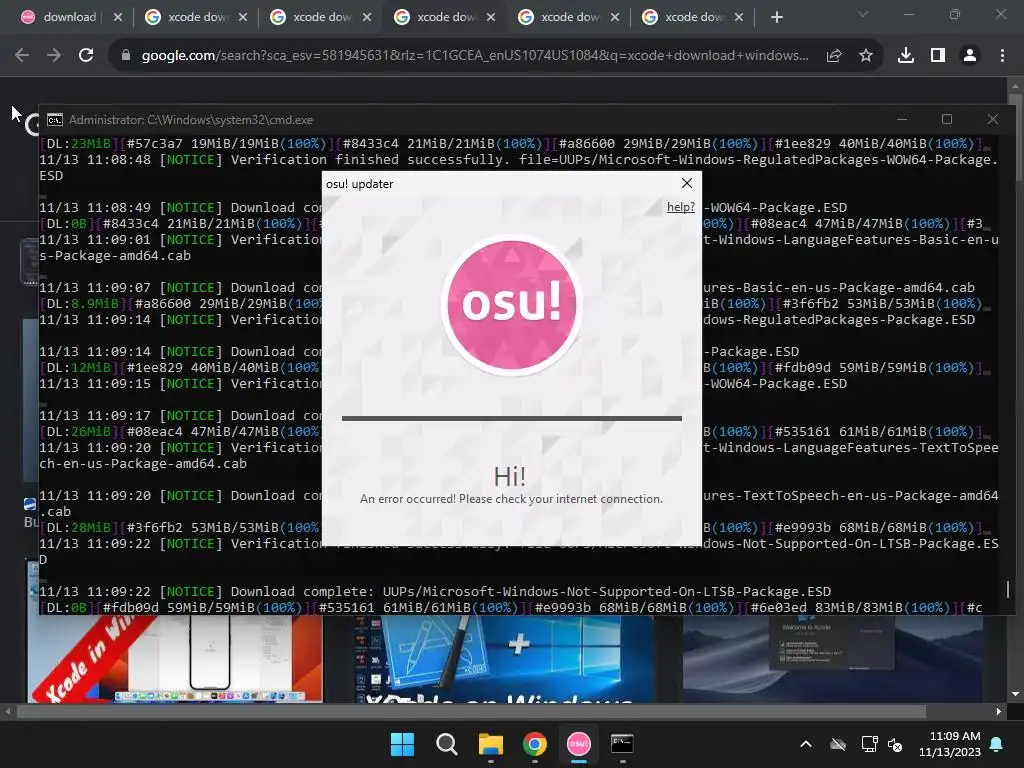
Task: Click the vertical scrollbar up arrow
Action: point(1015,86)
